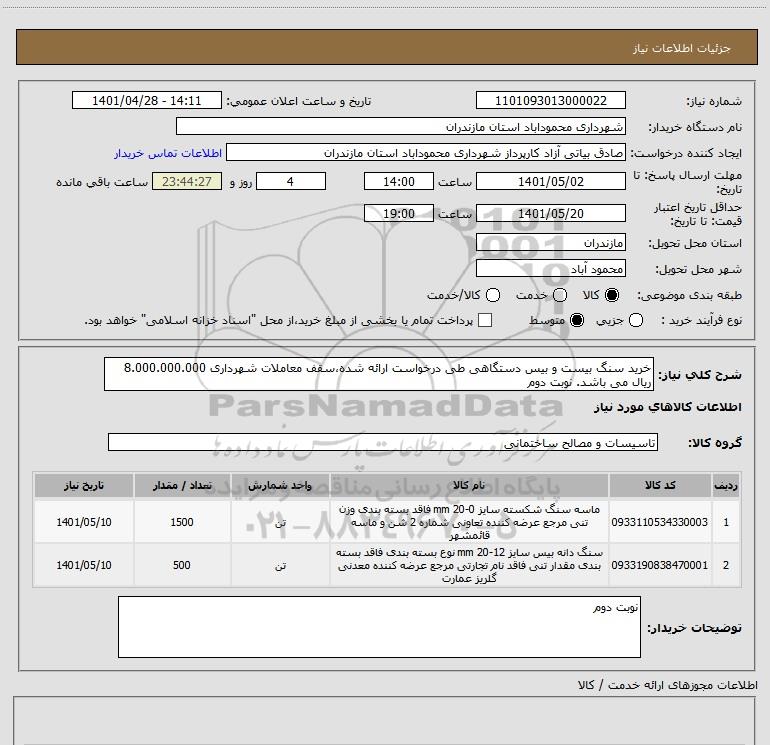This screenshot has width=770, height=745.
Task: Click row number 2 cell
Action: point(726,565)
